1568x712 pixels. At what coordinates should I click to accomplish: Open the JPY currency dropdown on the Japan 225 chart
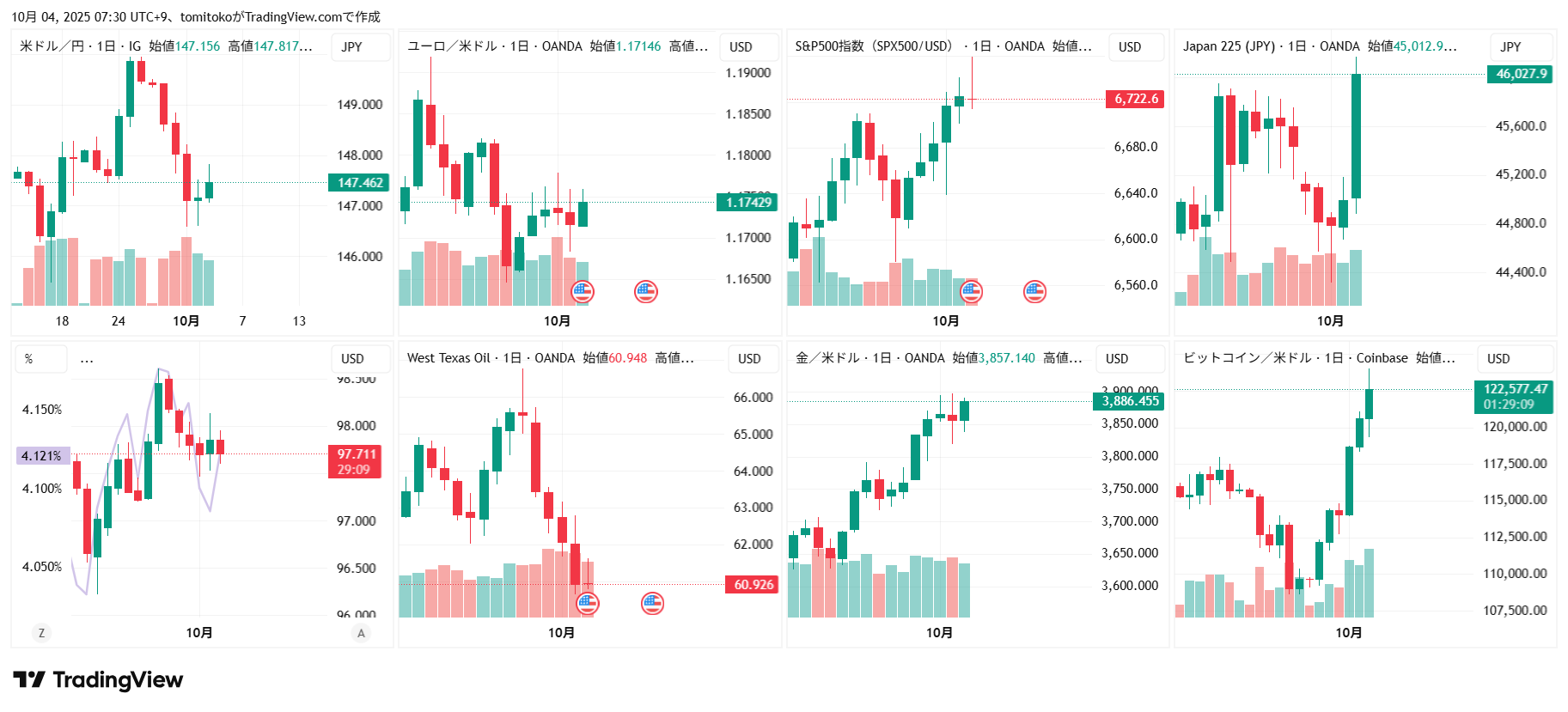click(1510, 47)
